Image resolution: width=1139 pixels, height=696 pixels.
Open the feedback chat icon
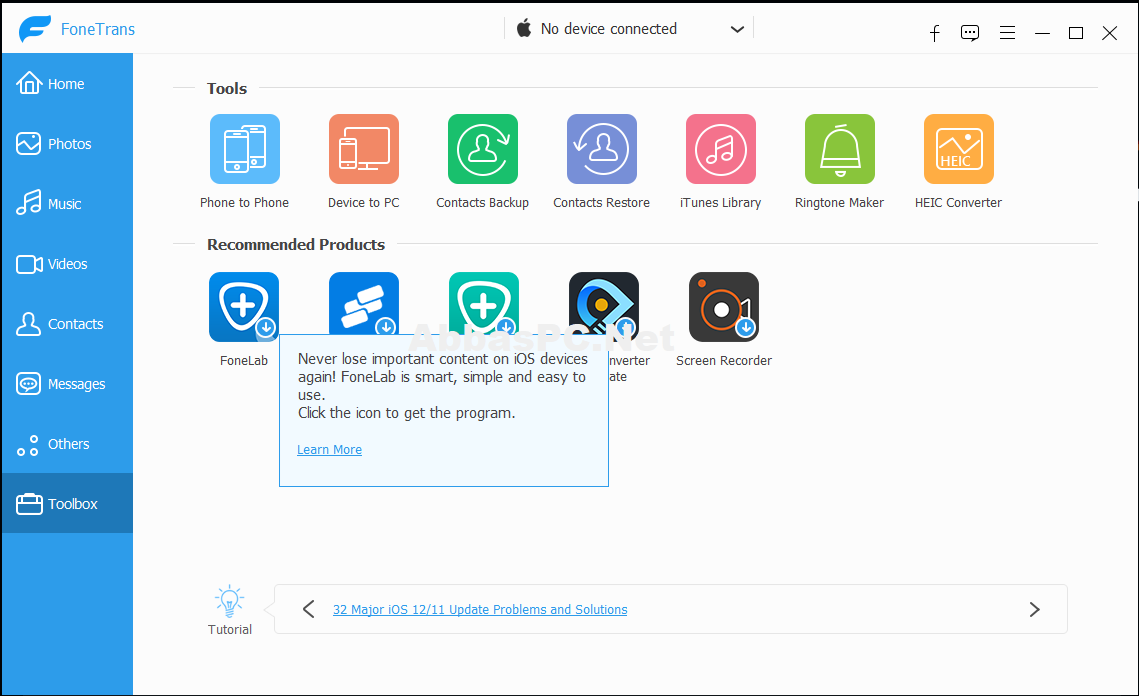(970, 33)
